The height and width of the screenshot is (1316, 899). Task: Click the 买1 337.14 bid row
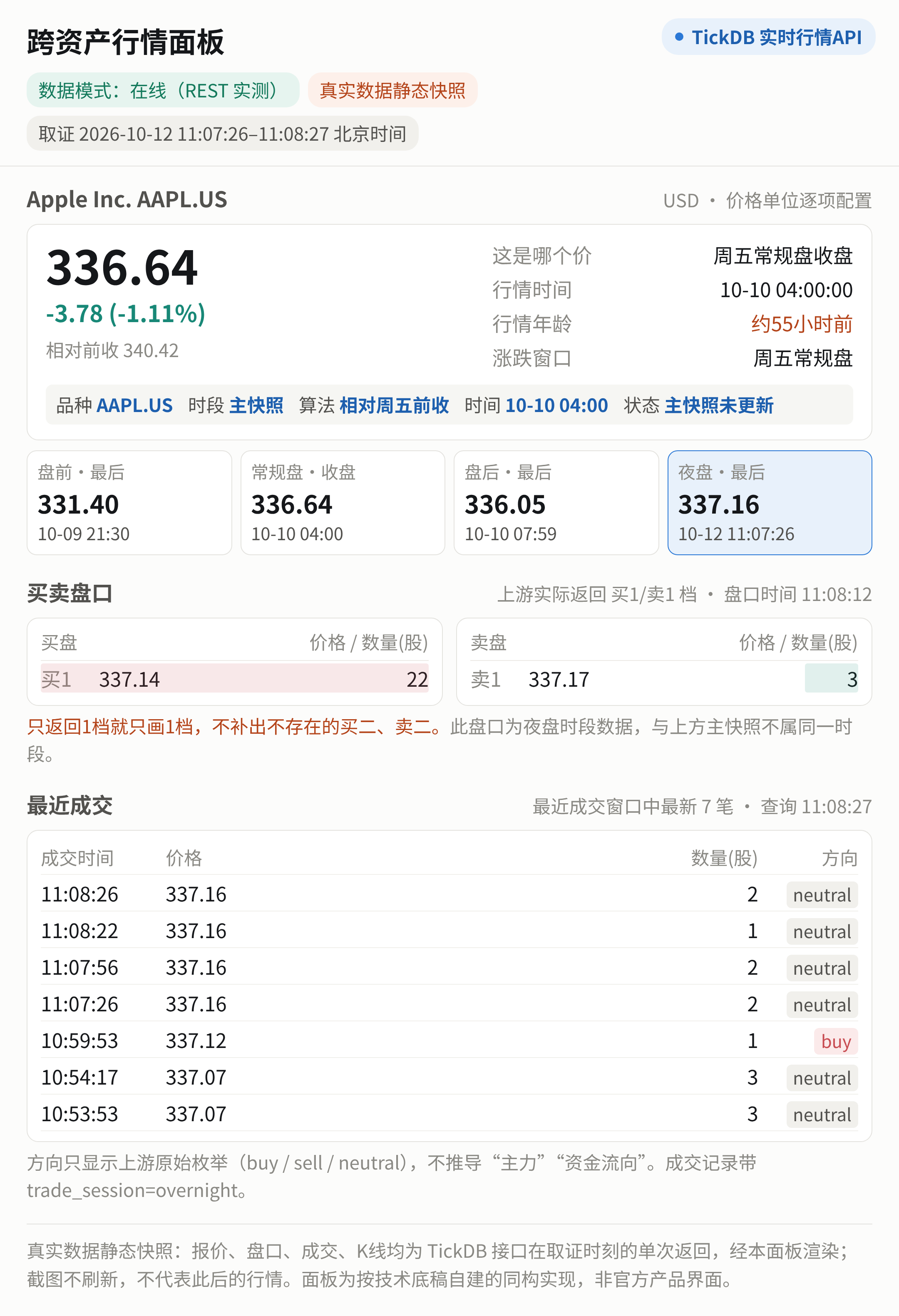coord(234,679)
